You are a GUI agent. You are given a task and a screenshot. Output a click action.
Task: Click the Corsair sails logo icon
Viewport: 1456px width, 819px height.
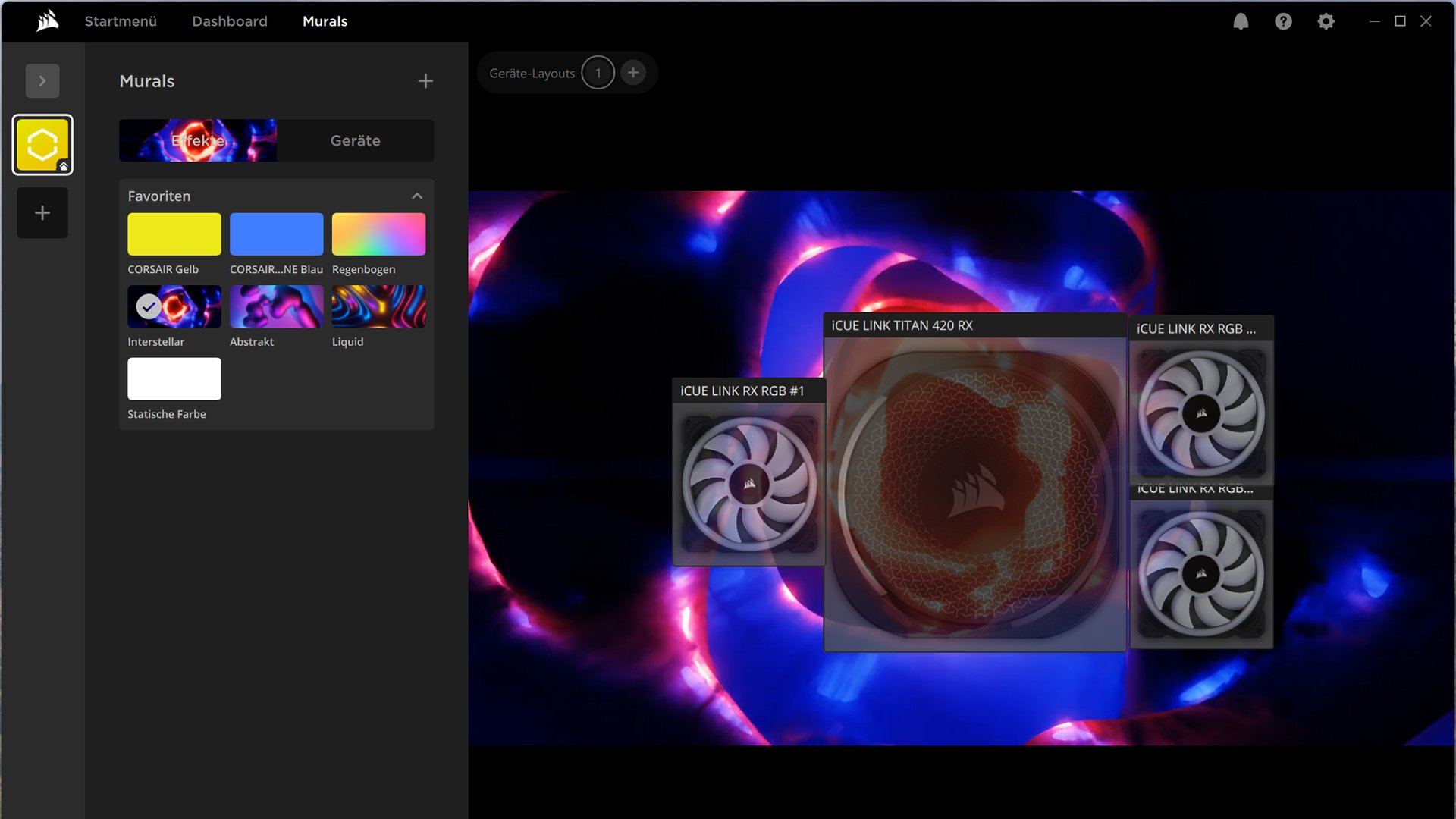click(47, 21)
